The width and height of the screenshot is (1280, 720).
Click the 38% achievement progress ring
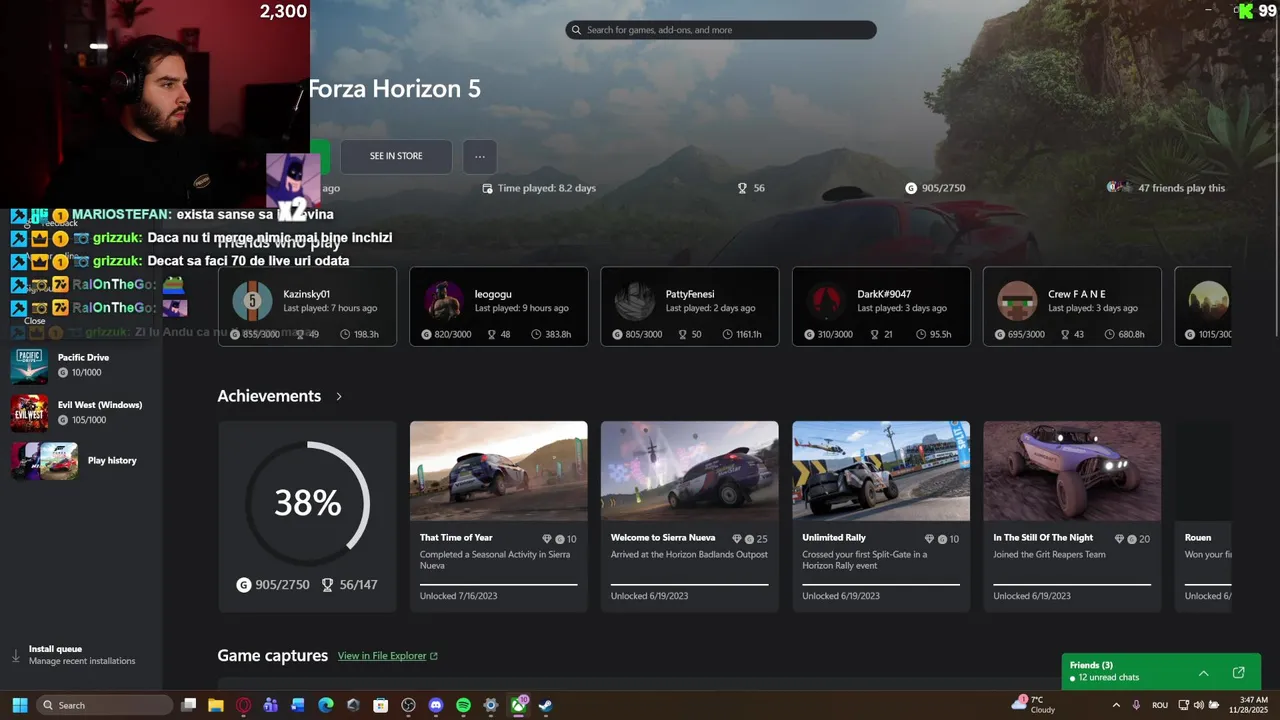point(307,503)
